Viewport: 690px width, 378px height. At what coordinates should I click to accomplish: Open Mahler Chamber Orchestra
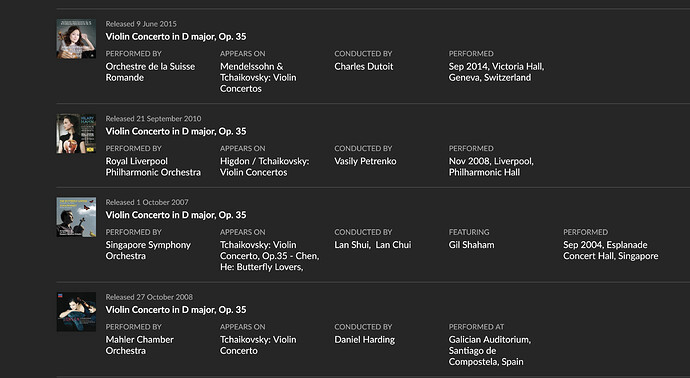tap(139, 345)
